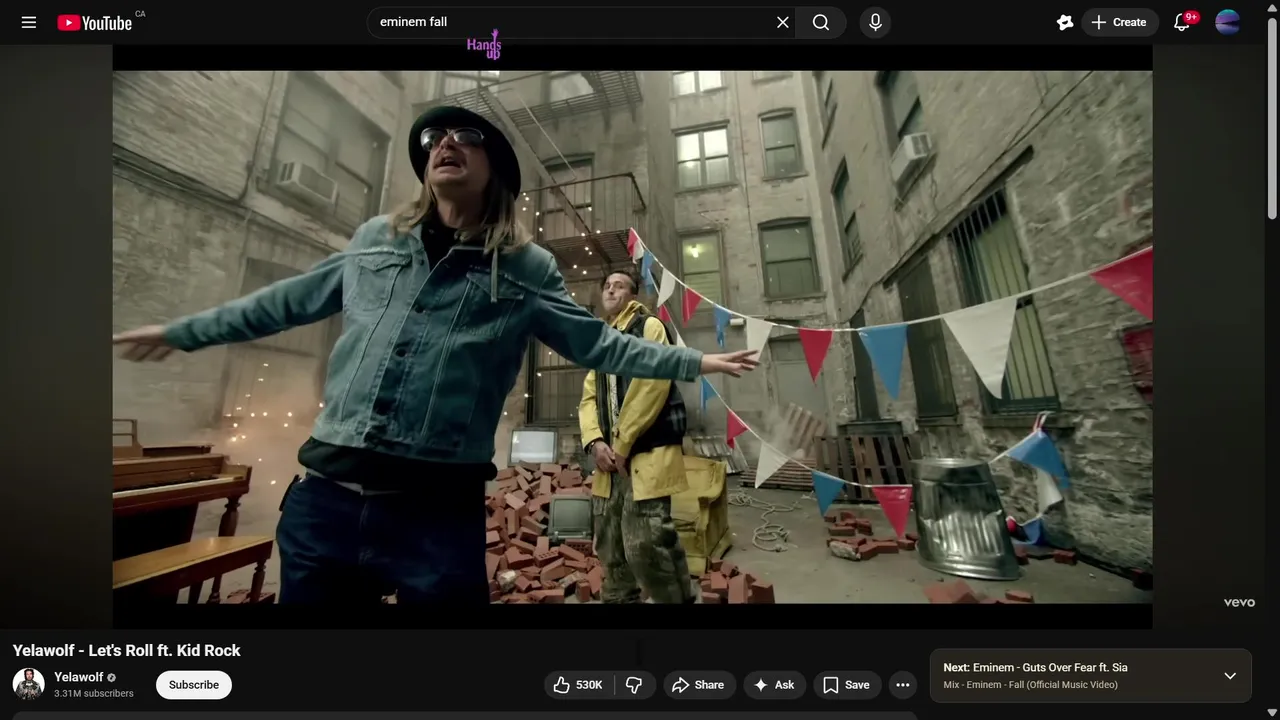Screen dimensions: 1280x720
Task: Click the title 'Yelawolf - Let's Roll ft. Kid Rock'
Action: [x=127, y=650]
